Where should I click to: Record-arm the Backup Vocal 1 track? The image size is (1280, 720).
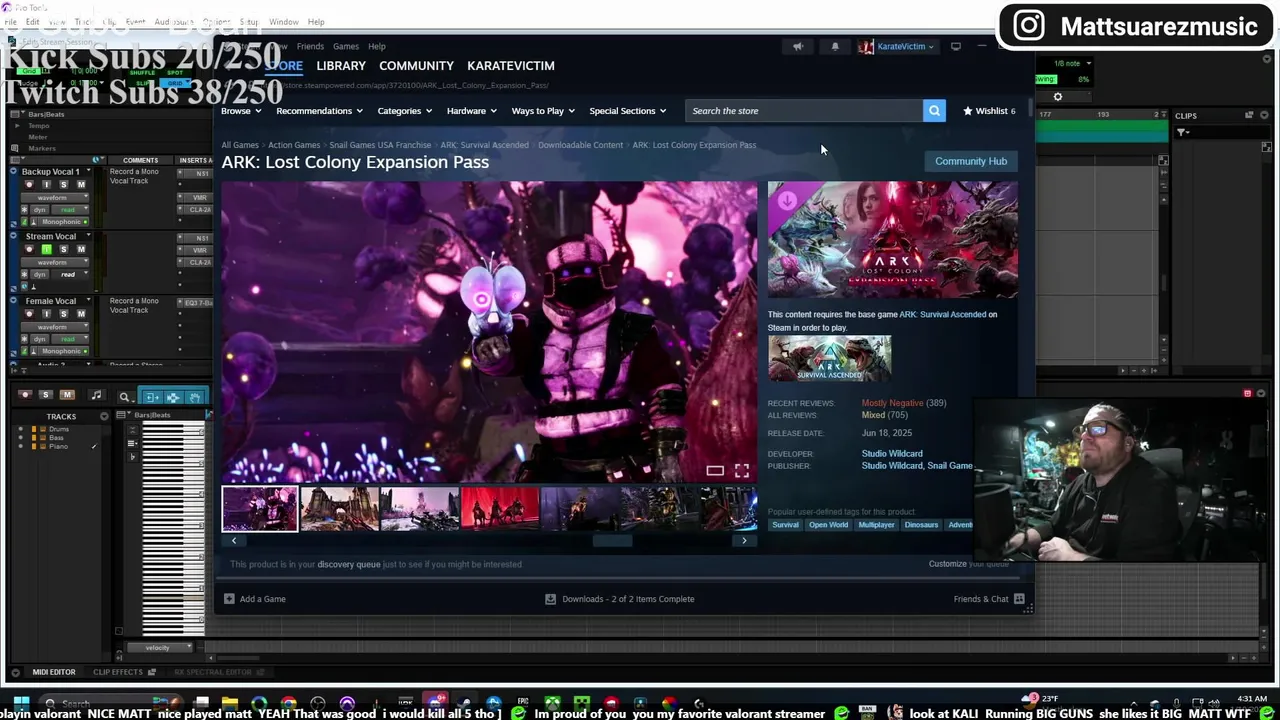click(29, 185)
